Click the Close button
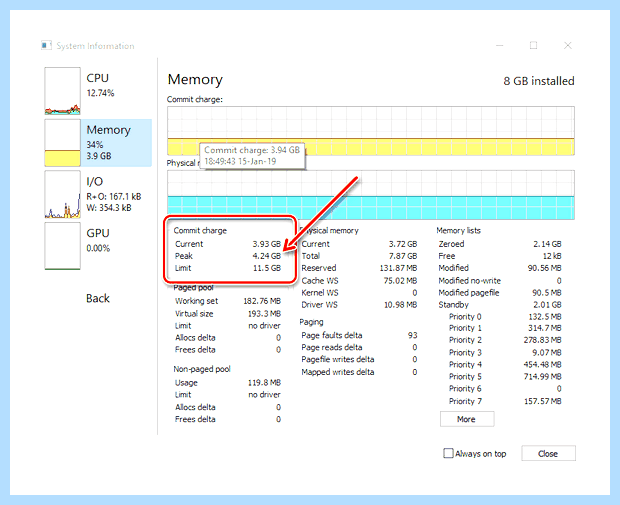The image size is (620, 505). click(548, 453)
